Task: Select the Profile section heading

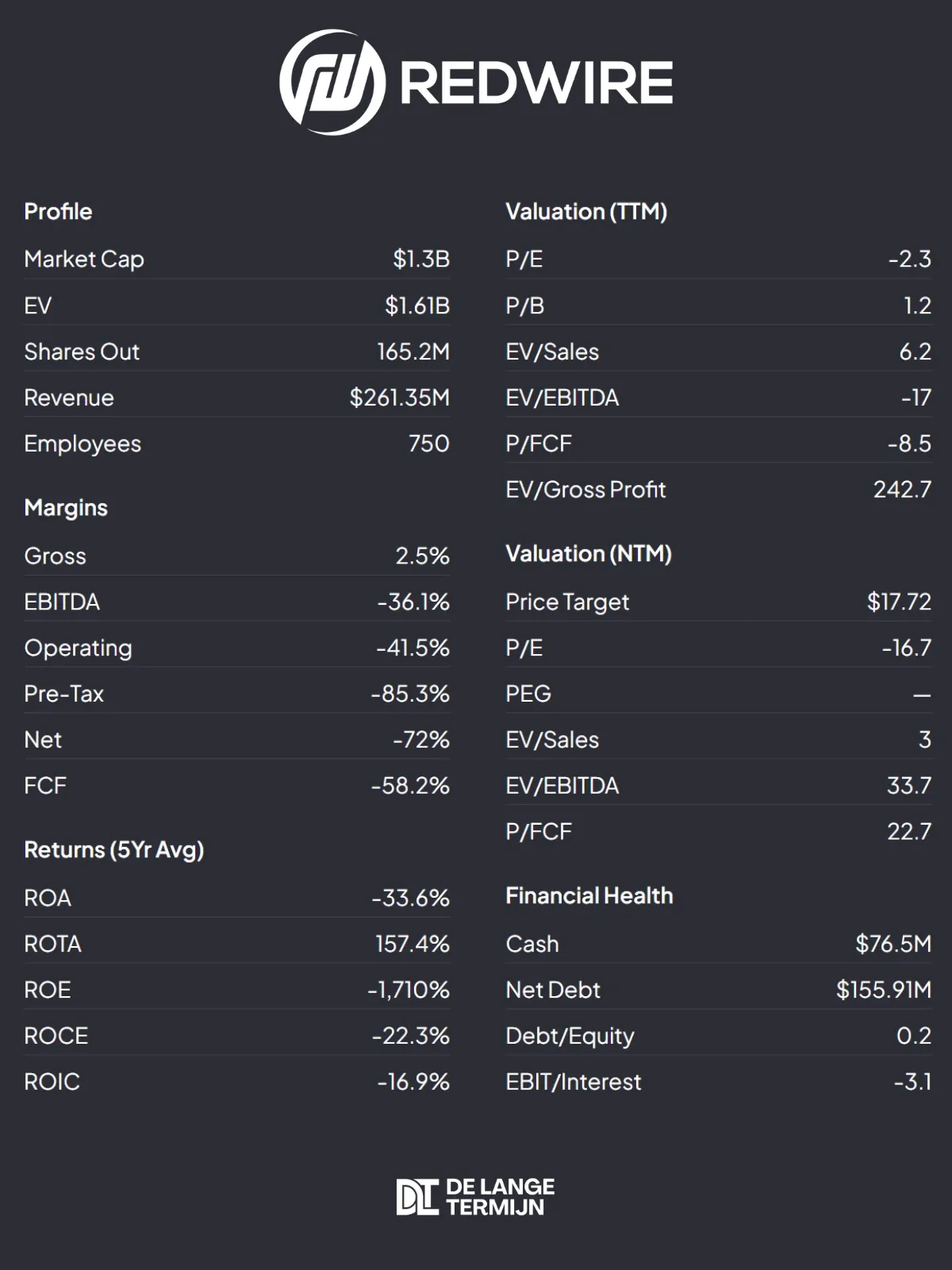Action: click(58, 211)
